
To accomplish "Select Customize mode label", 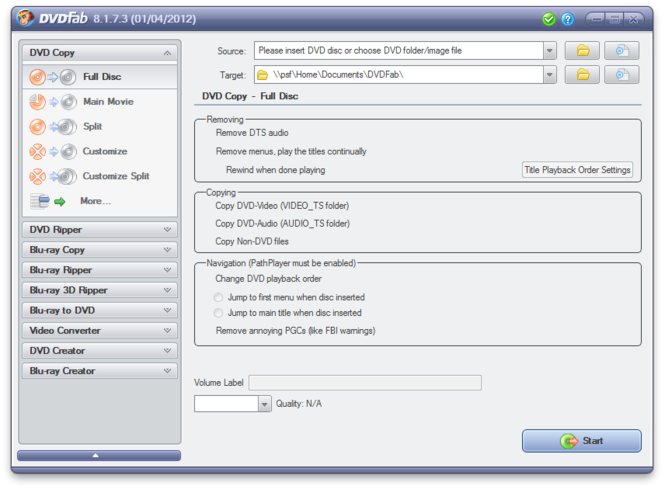I will 105,151.
